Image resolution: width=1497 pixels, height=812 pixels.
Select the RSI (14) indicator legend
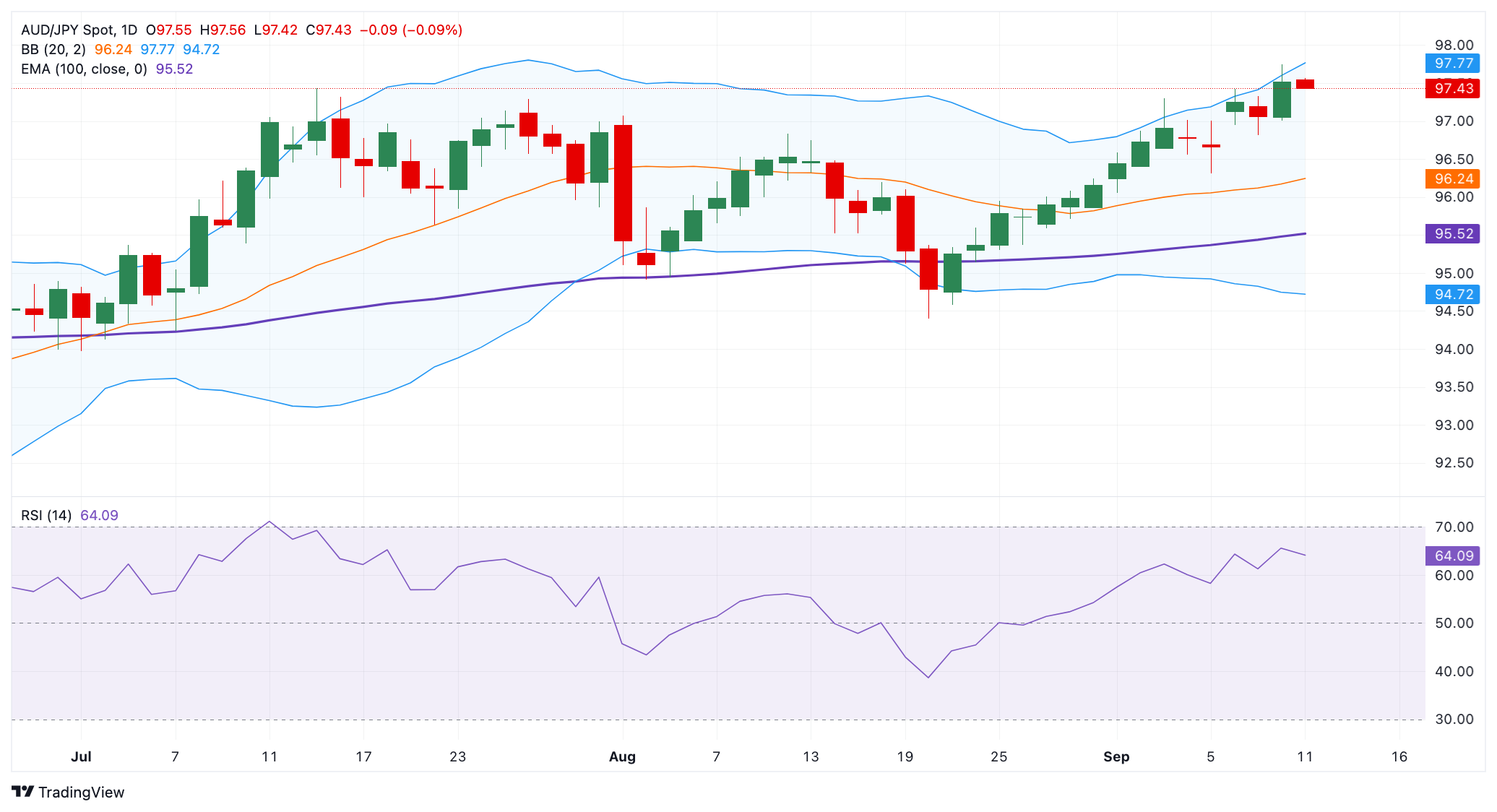(46, 515)
